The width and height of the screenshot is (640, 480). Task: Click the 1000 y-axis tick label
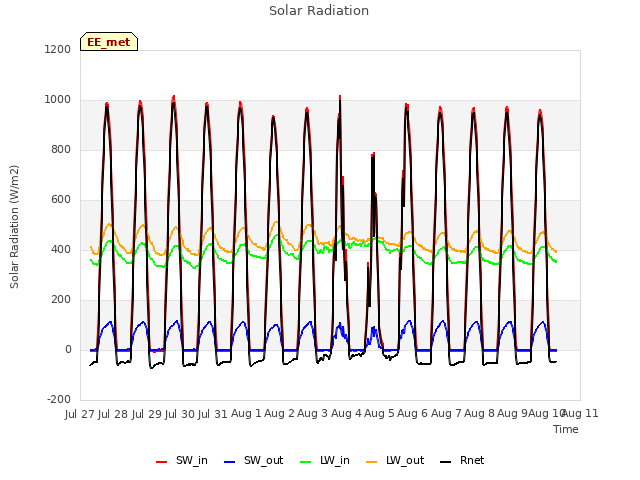tap(58, 100)
